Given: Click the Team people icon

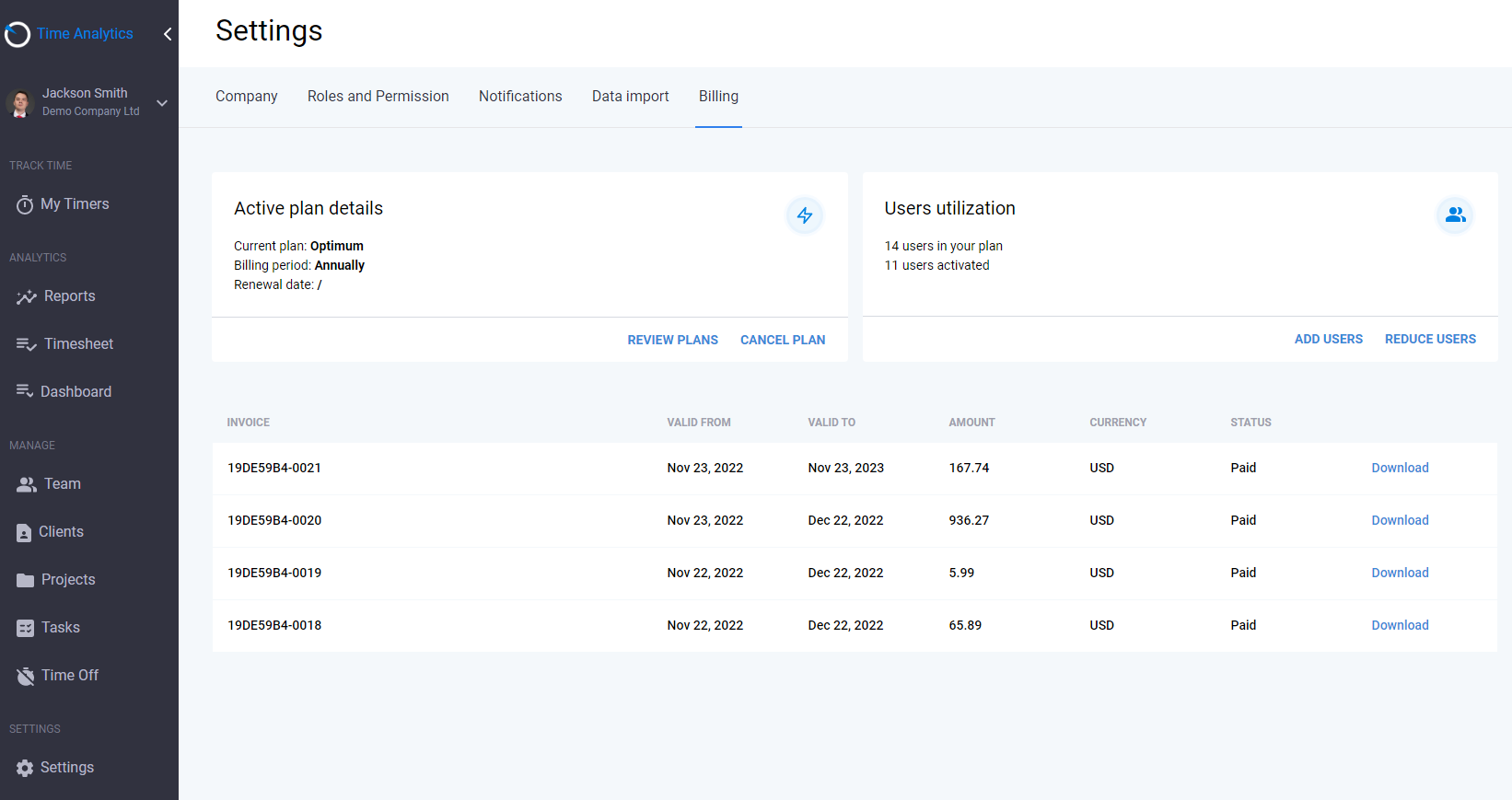Looking at the screenshot, I should pyautogui.click(x=27, y=484).
